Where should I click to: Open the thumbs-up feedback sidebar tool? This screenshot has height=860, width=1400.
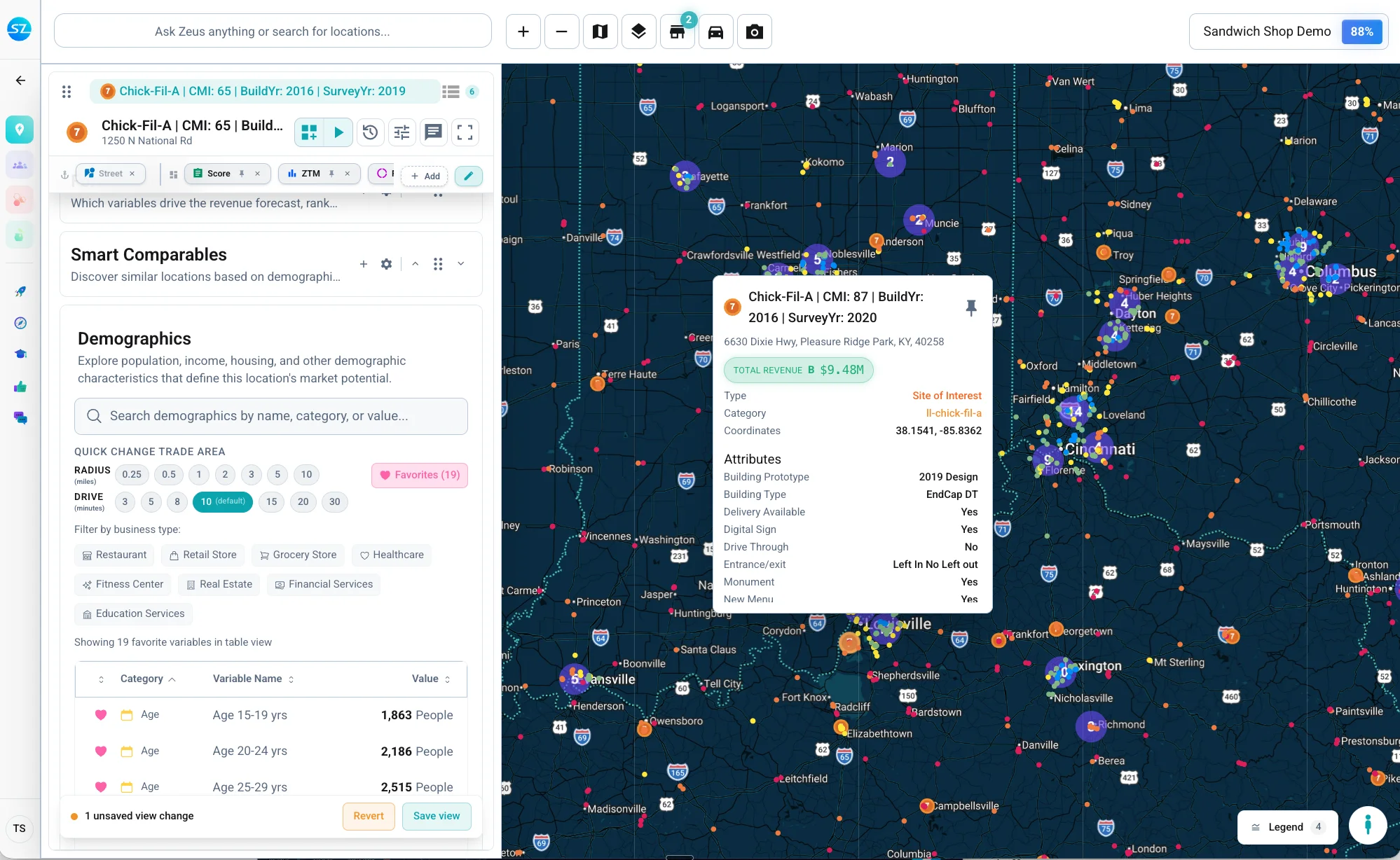click(20, 387)
